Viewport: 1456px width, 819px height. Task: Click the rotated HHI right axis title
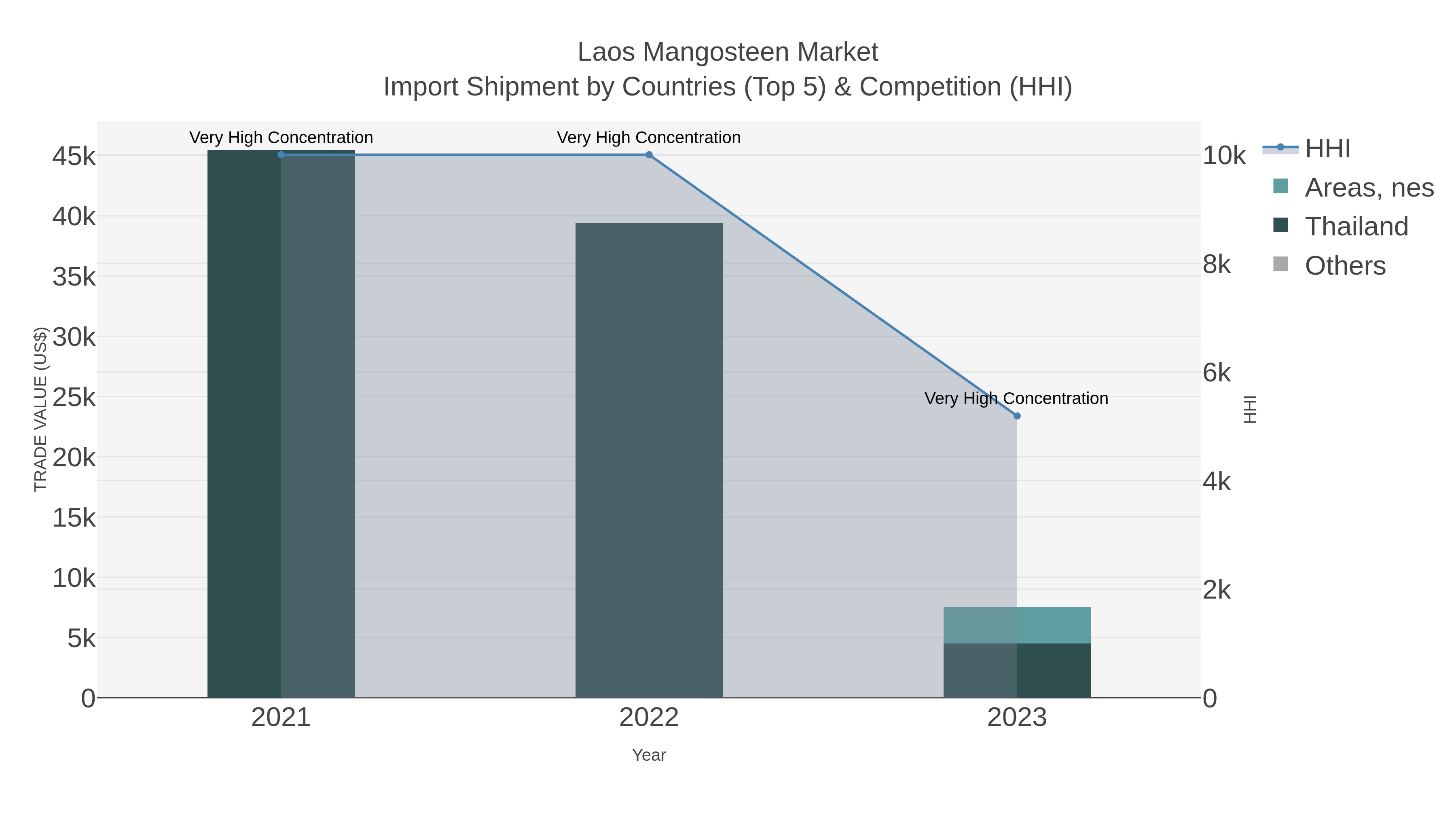1250,409
